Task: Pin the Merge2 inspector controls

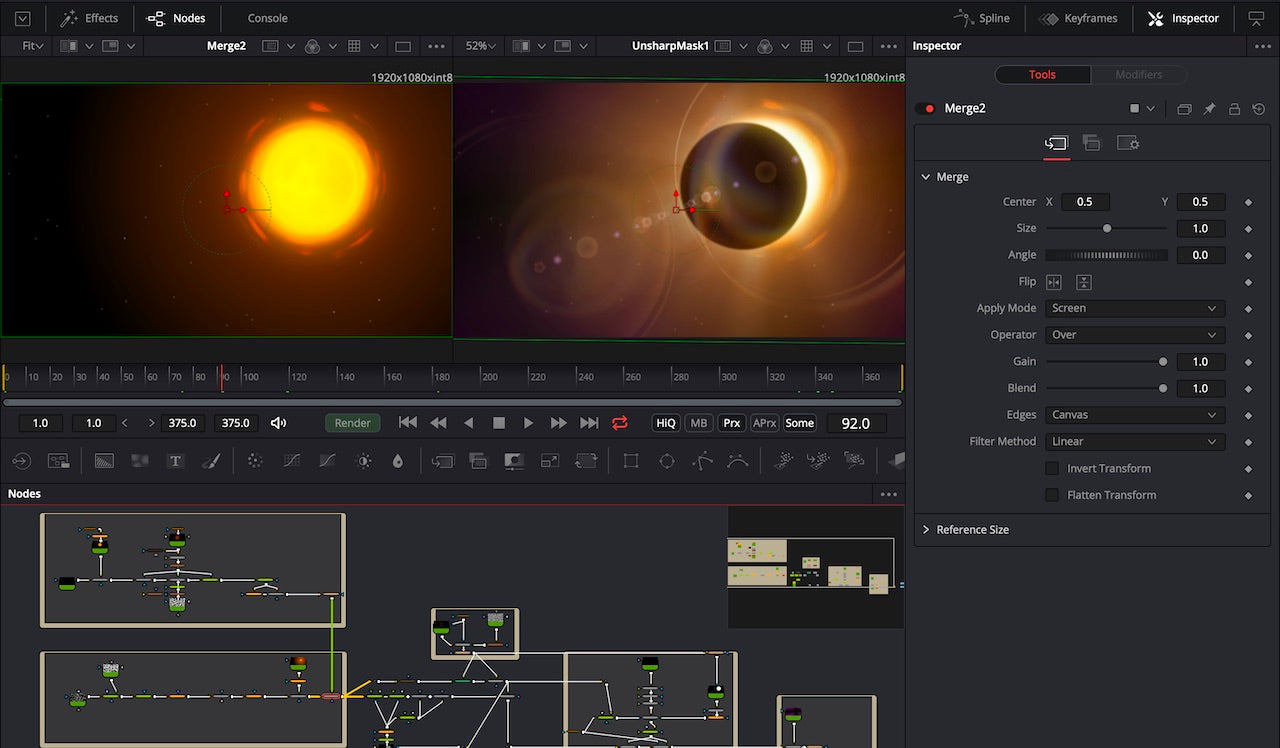Action: pos(1209,109)
